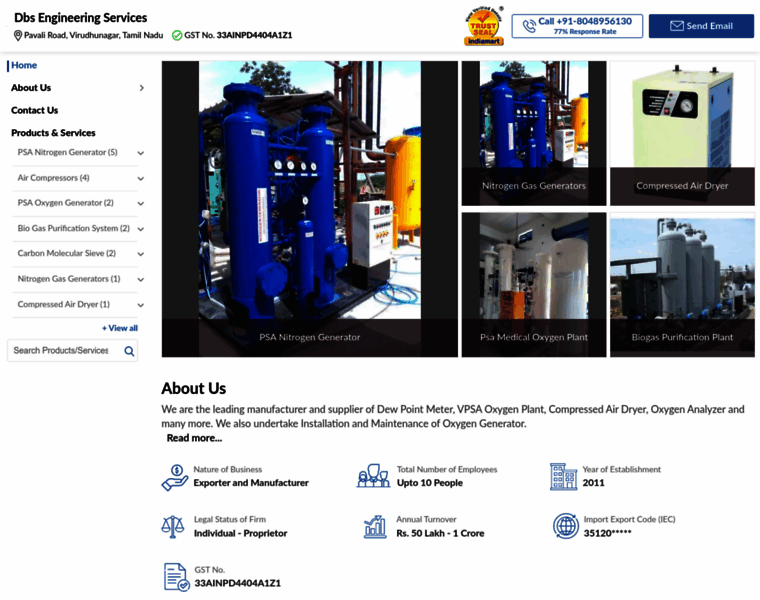The width and height of the screenshot is (760, 600).
Task: Select PSA Oxygen Generator (2) sidebar link
Action: (x=65, y=203)
